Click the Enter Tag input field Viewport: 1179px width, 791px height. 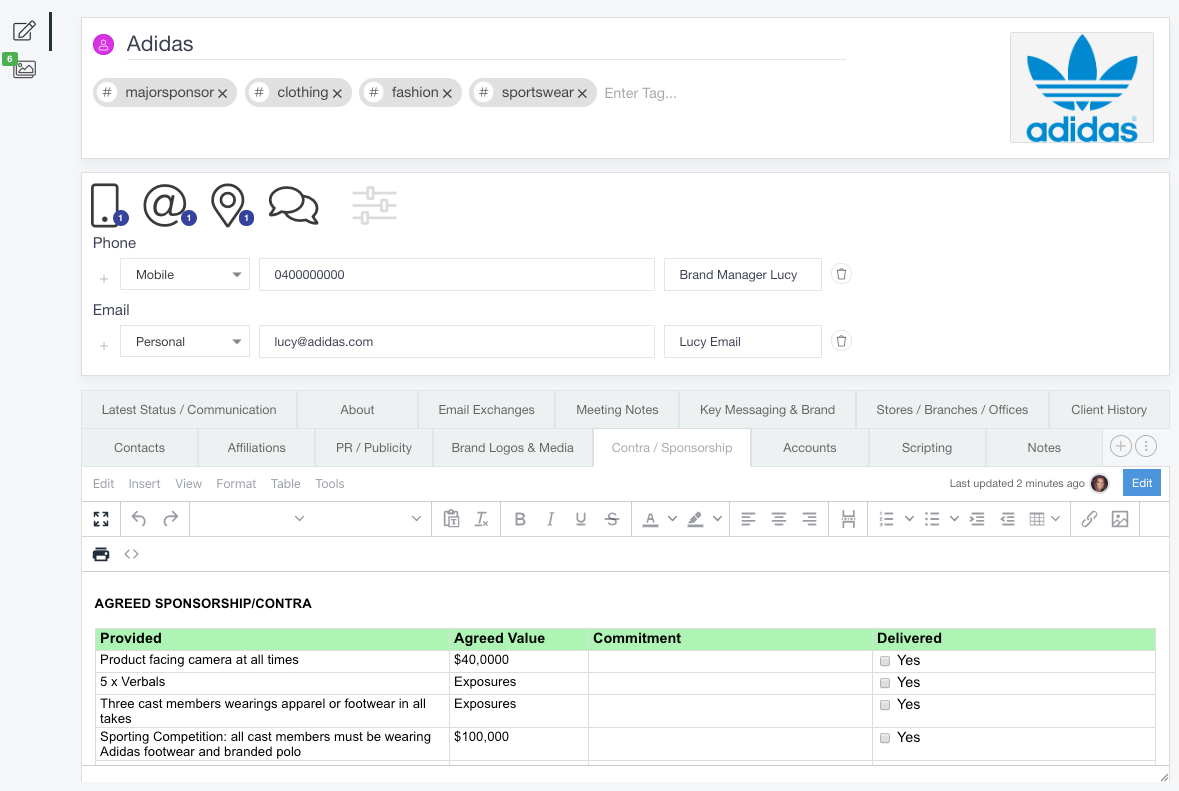pos(641,93)
